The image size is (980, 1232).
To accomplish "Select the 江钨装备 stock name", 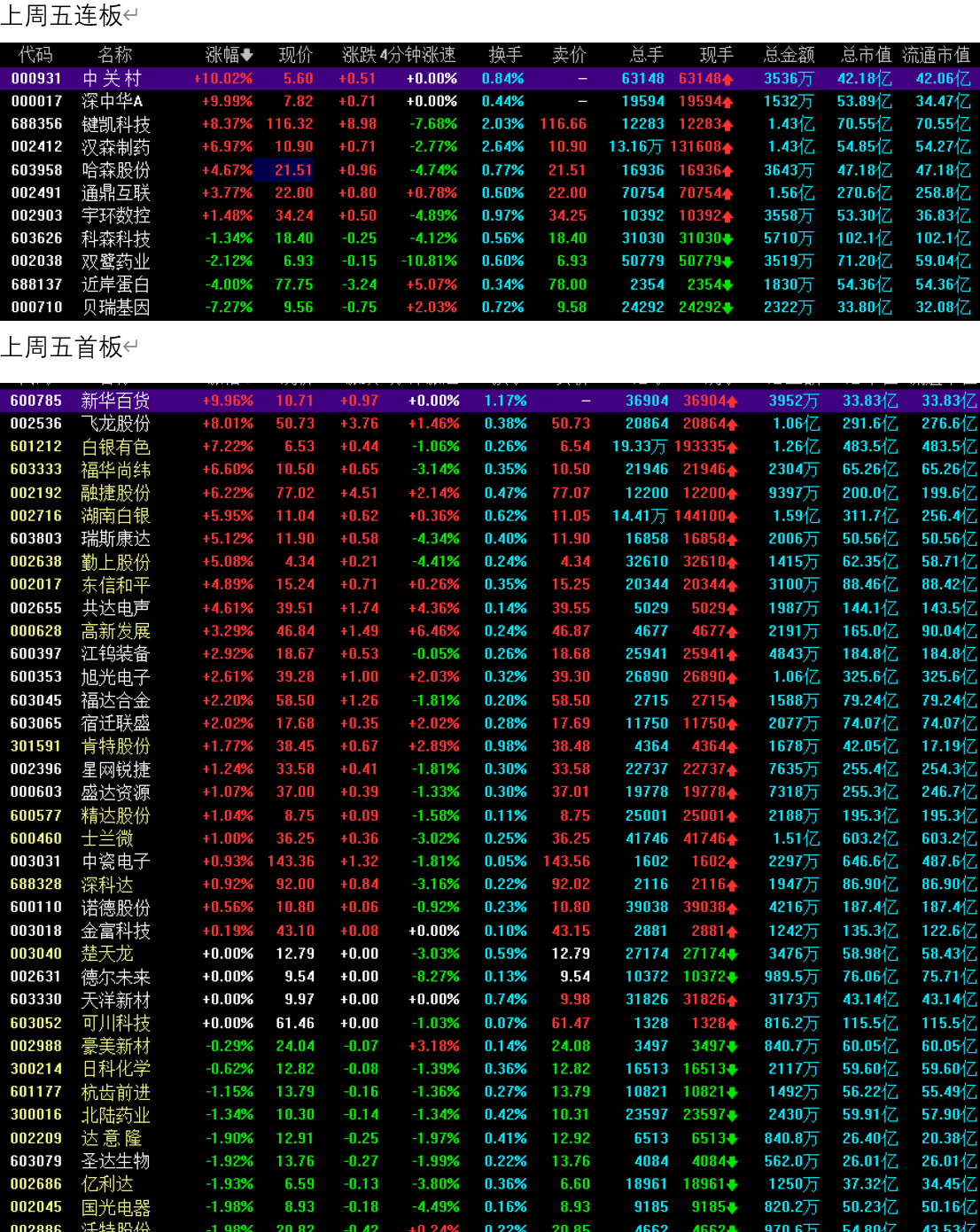I will [x=116, y=654].
